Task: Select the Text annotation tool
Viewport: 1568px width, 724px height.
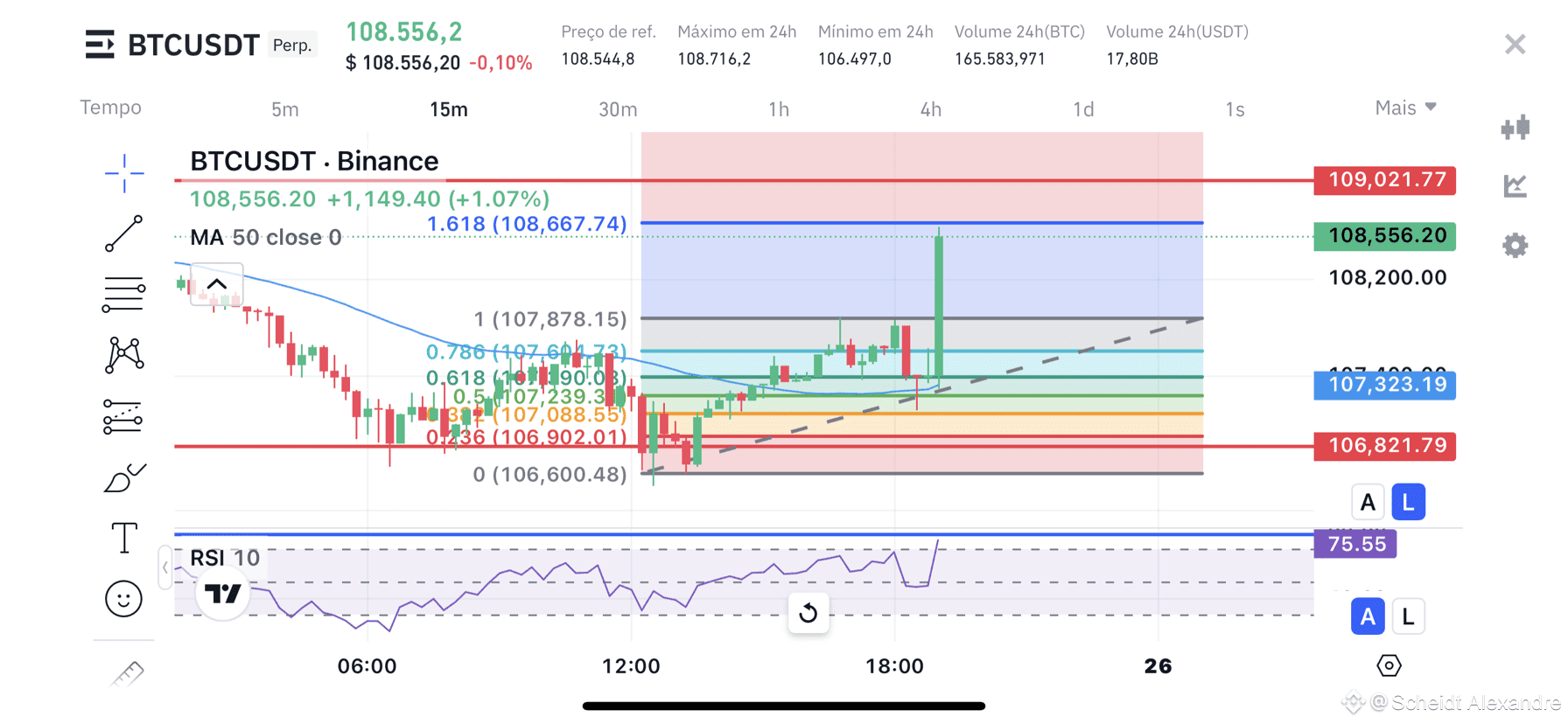Action: click(124, 537)
